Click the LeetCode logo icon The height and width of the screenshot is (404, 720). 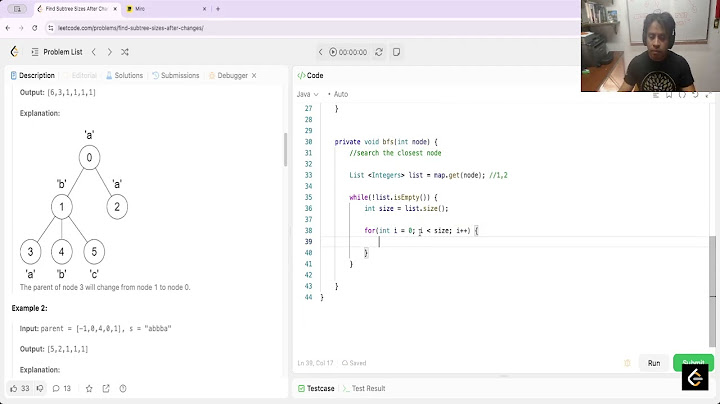click(15, 52)
